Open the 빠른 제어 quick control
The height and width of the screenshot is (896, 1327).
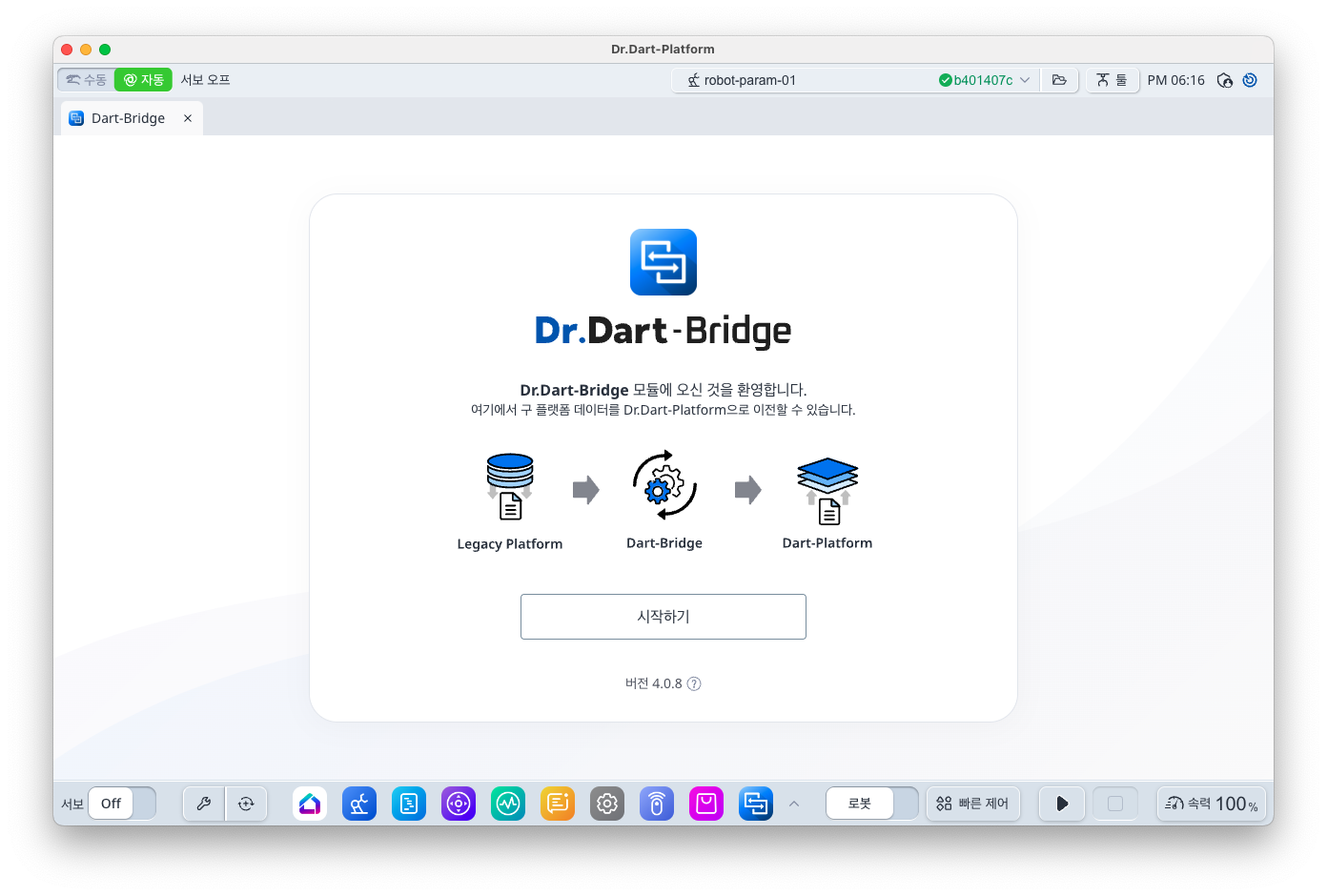pyautogui.click(x=973, y=804)
